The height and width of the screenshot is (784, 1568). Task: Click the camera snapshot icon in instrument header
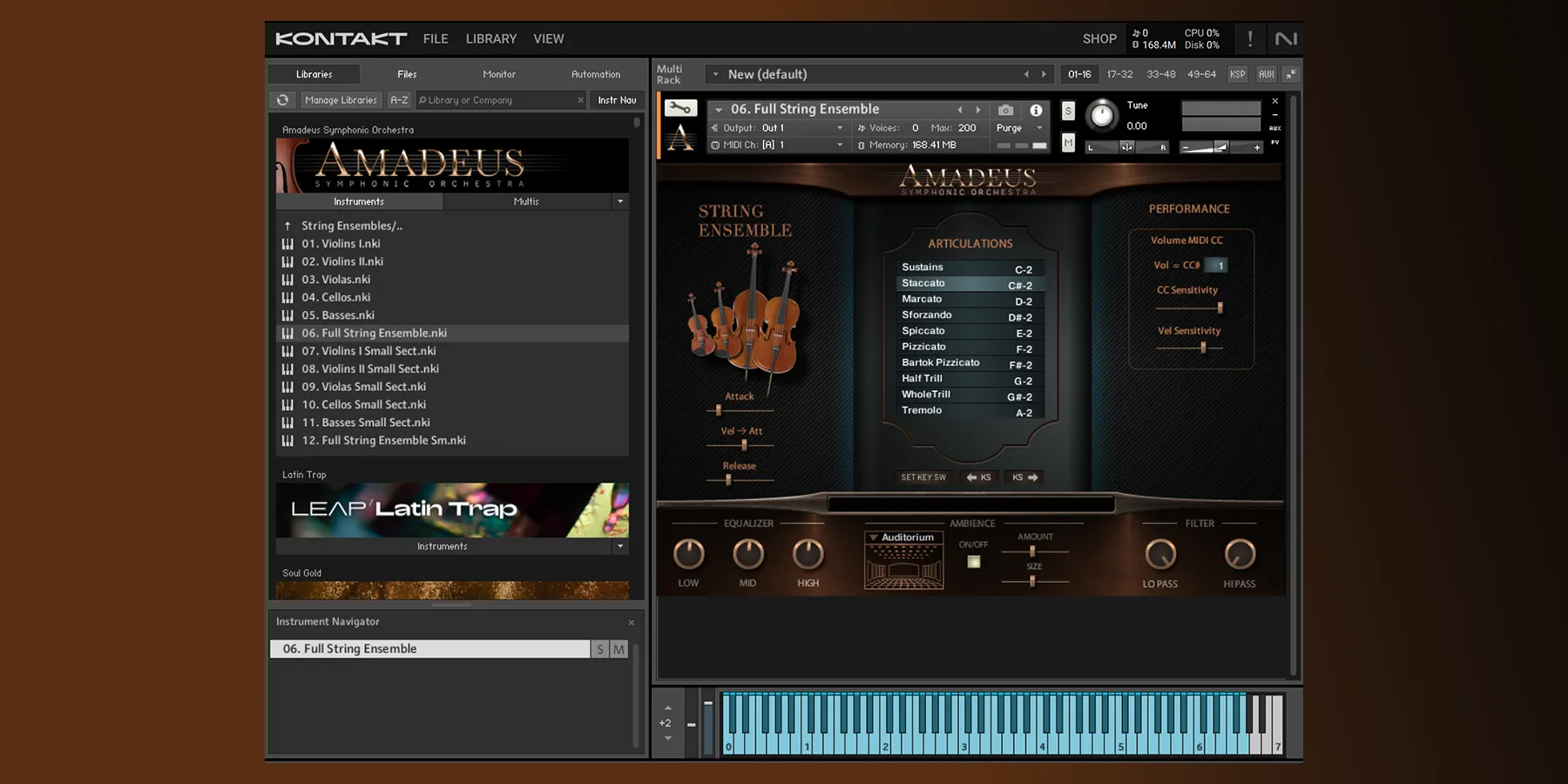click(x=1005, y=110)
